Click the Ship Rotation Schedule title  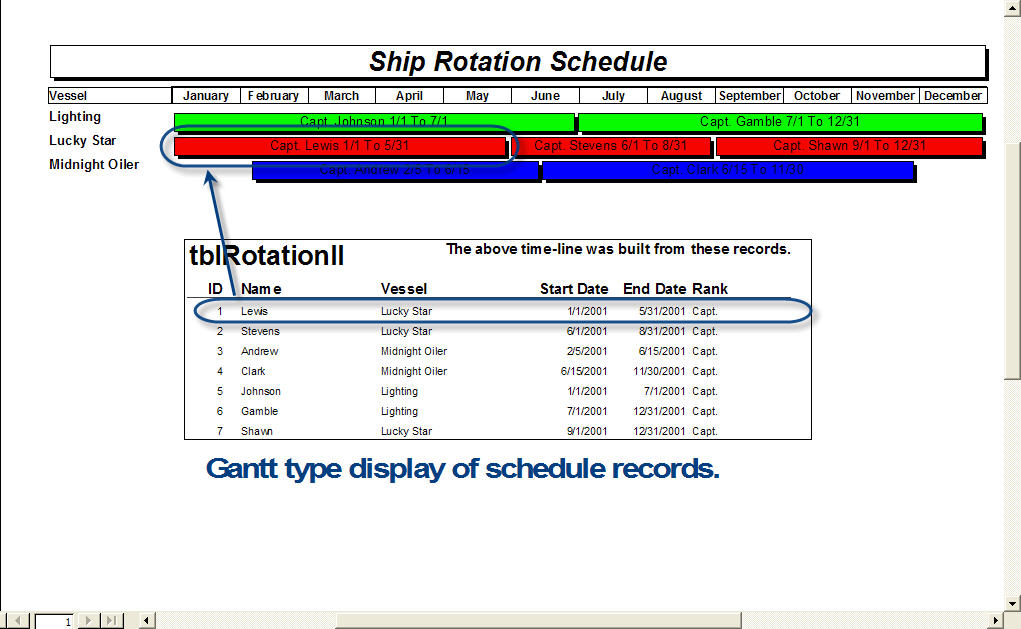[x=518, y=62]
